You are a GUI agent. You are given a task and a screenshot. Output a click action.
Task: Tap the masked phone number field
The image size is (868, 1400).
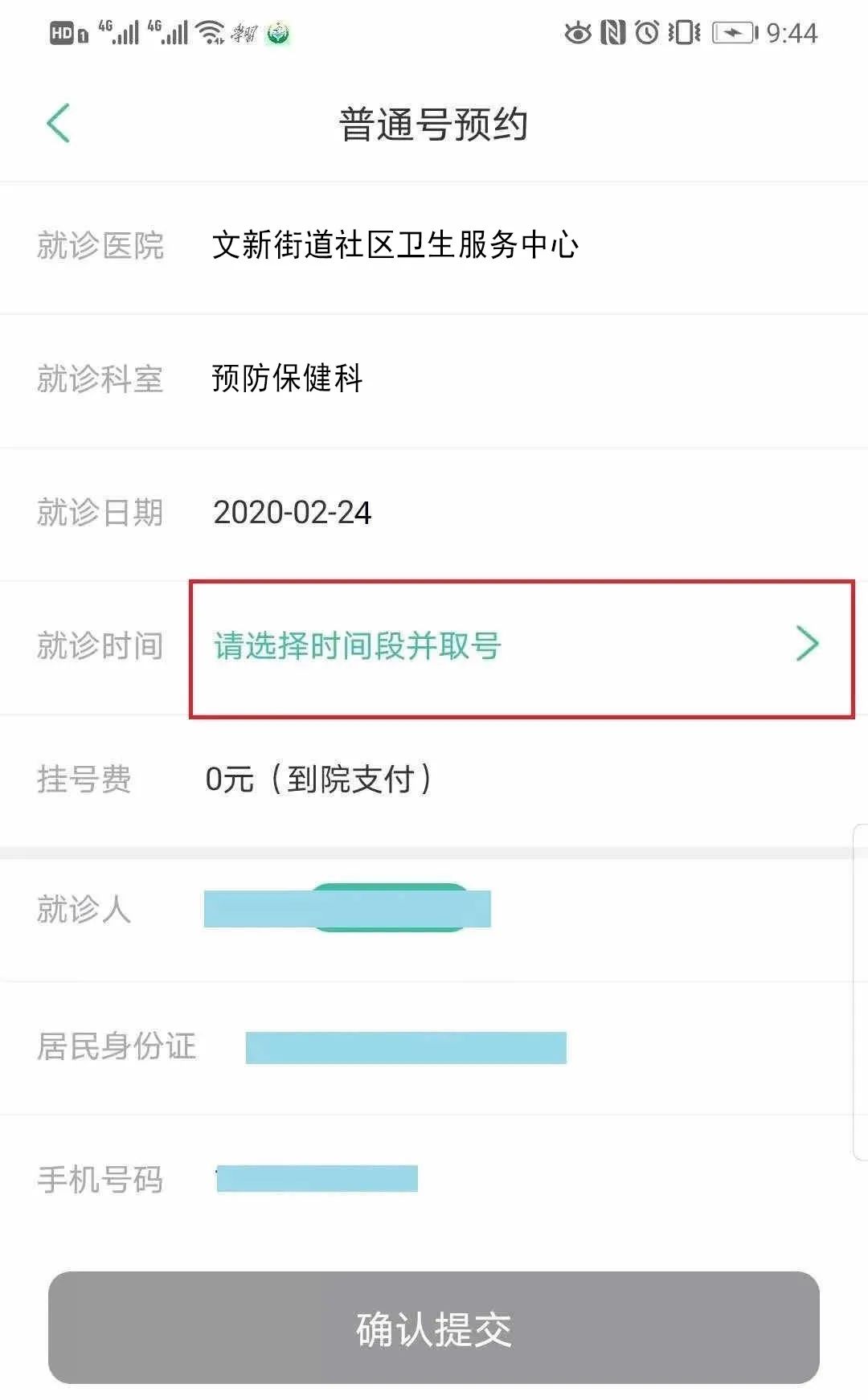click(317, 1179)
